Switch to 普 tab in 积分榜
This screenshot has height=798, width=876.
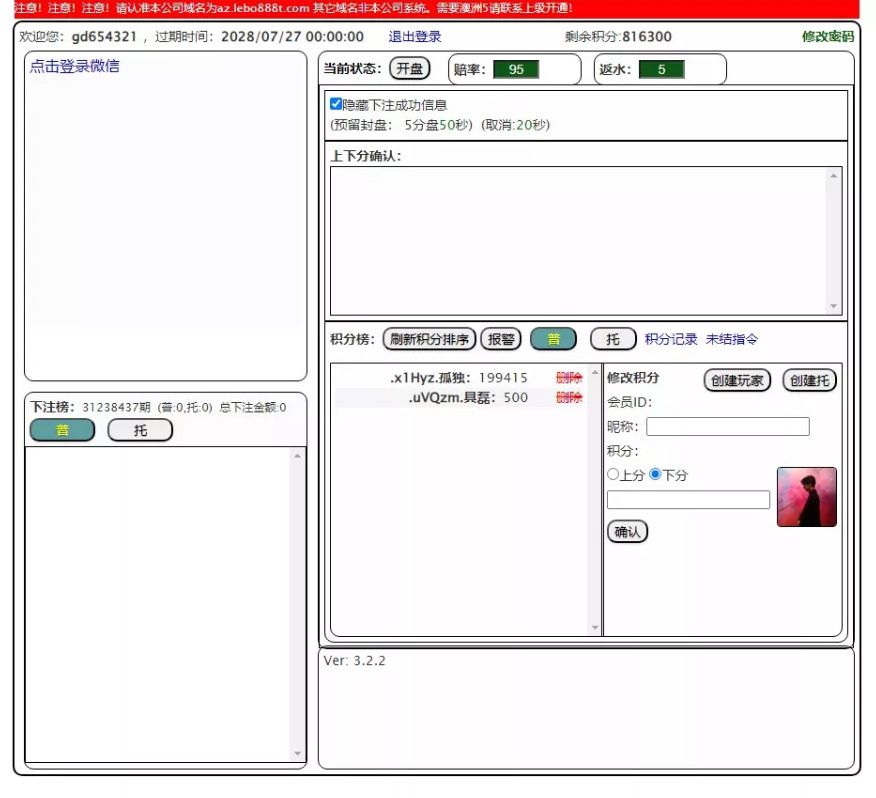pos(553,339)
